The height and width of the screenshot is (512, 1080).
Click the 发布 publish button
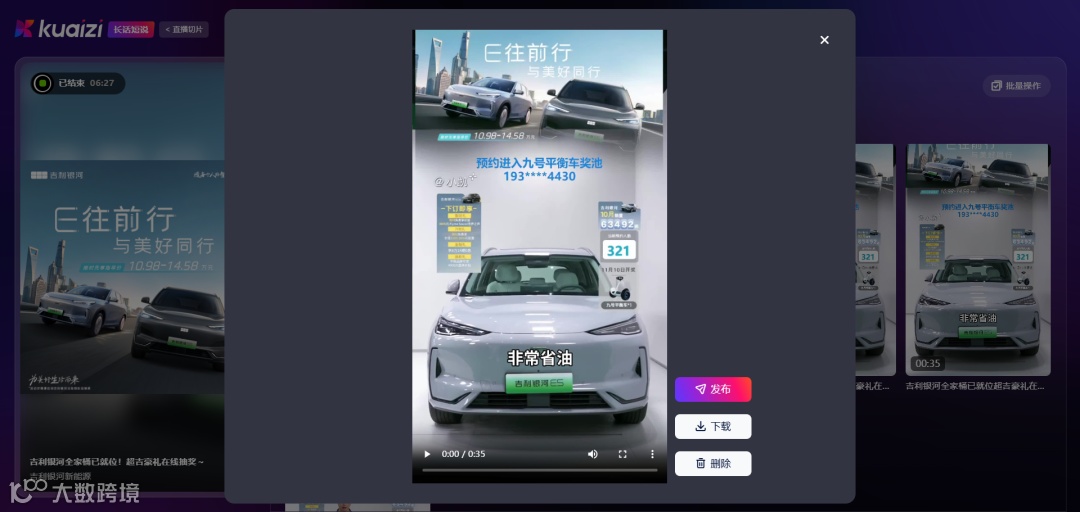pyautogui.click(x=713, y=389)
